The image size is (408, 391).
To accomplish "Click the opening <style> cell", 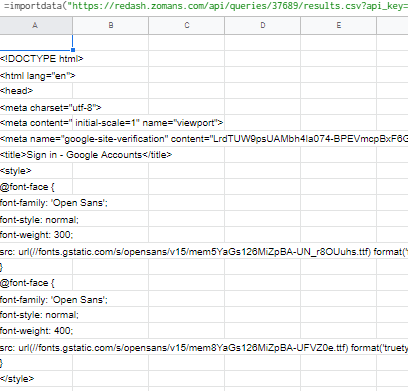I will (x=36, y=171).
